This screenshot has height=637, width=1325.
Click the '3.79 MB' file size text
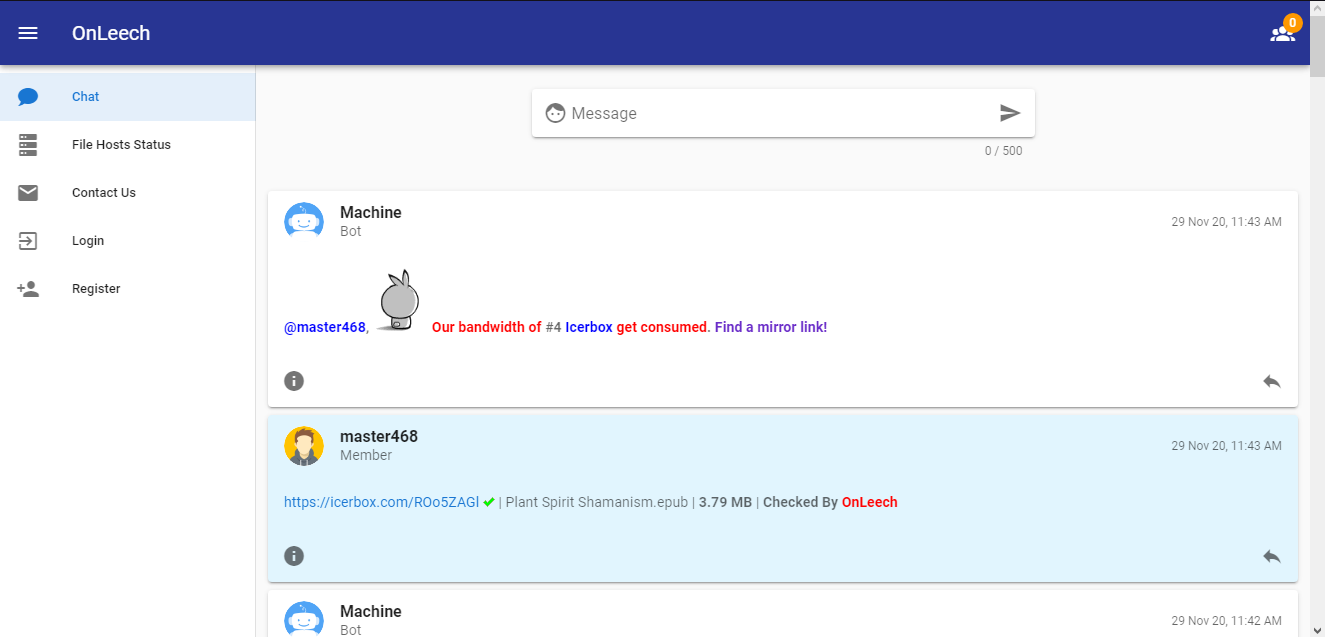tap(725, 502)
